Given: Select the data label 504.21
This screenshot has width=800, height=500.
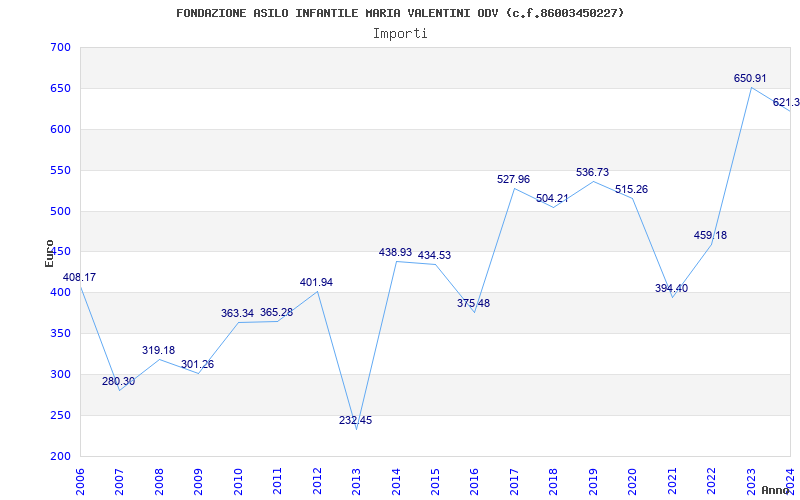Looking at the screenshot, I should click(552, 198).
